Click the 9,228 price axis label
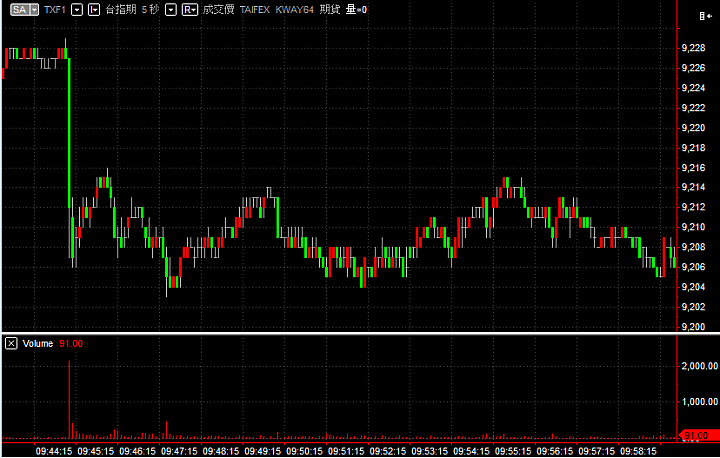This screenshot has height=458, width=720. click(x=693, y=48)
